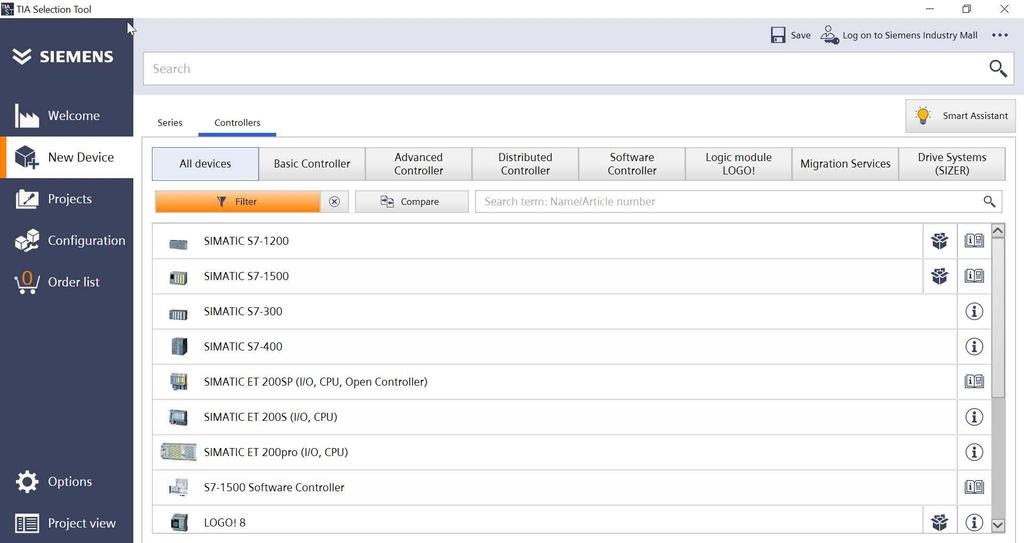Select SIMATIC ET 200SP row
The height and width of the screenshot is (543, 1024).
click(554, 382)
